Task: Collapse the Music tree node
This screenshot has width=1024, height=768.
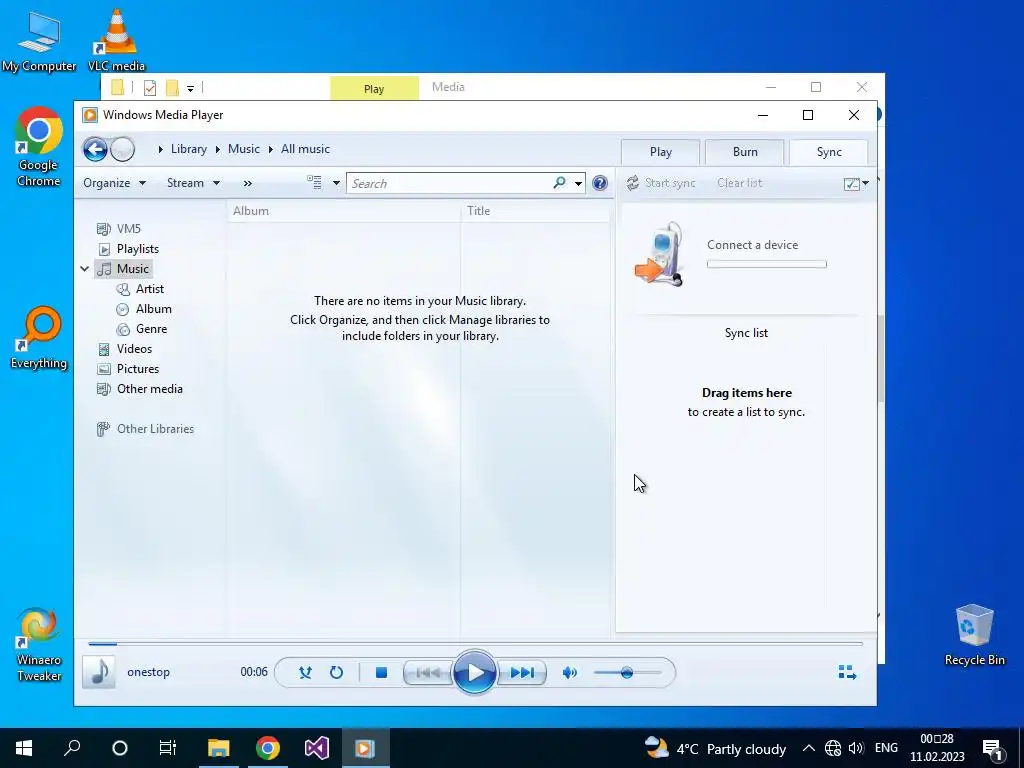Action: tap(85, 269)
